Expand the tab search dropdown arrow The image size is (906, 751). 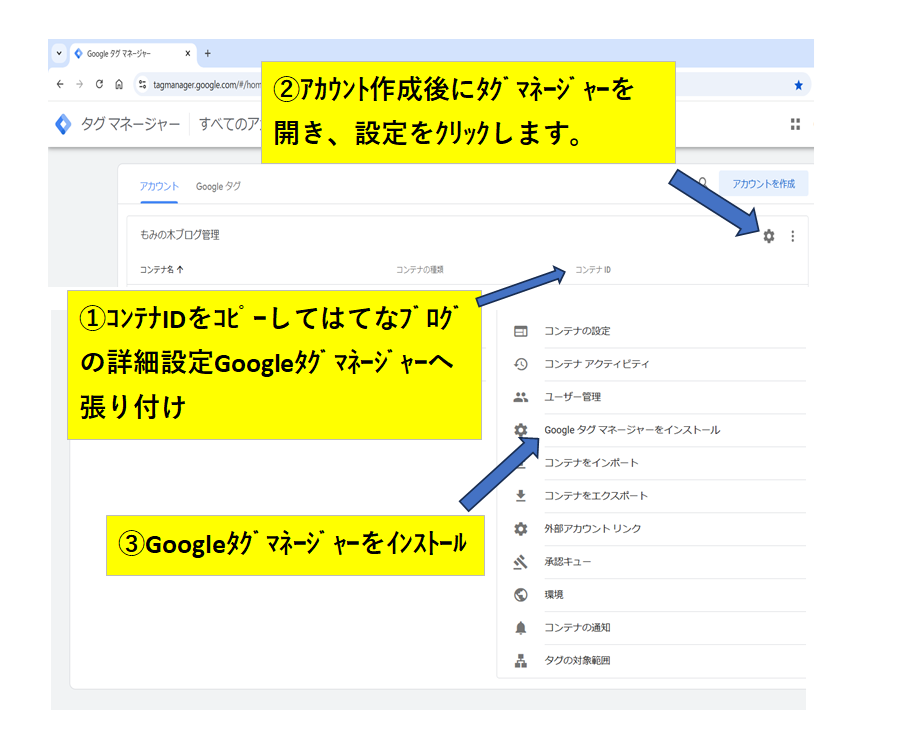click(x=59, y=53)
